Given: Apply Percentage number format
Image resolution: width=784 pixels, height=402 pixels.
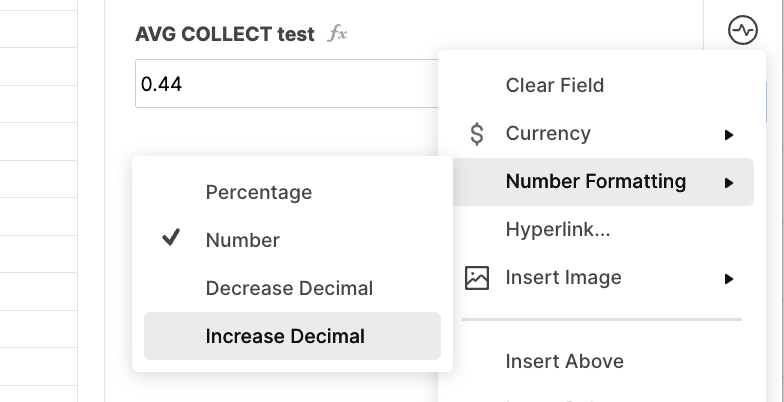Looking at the screenshot, I should tap(258, 192).
